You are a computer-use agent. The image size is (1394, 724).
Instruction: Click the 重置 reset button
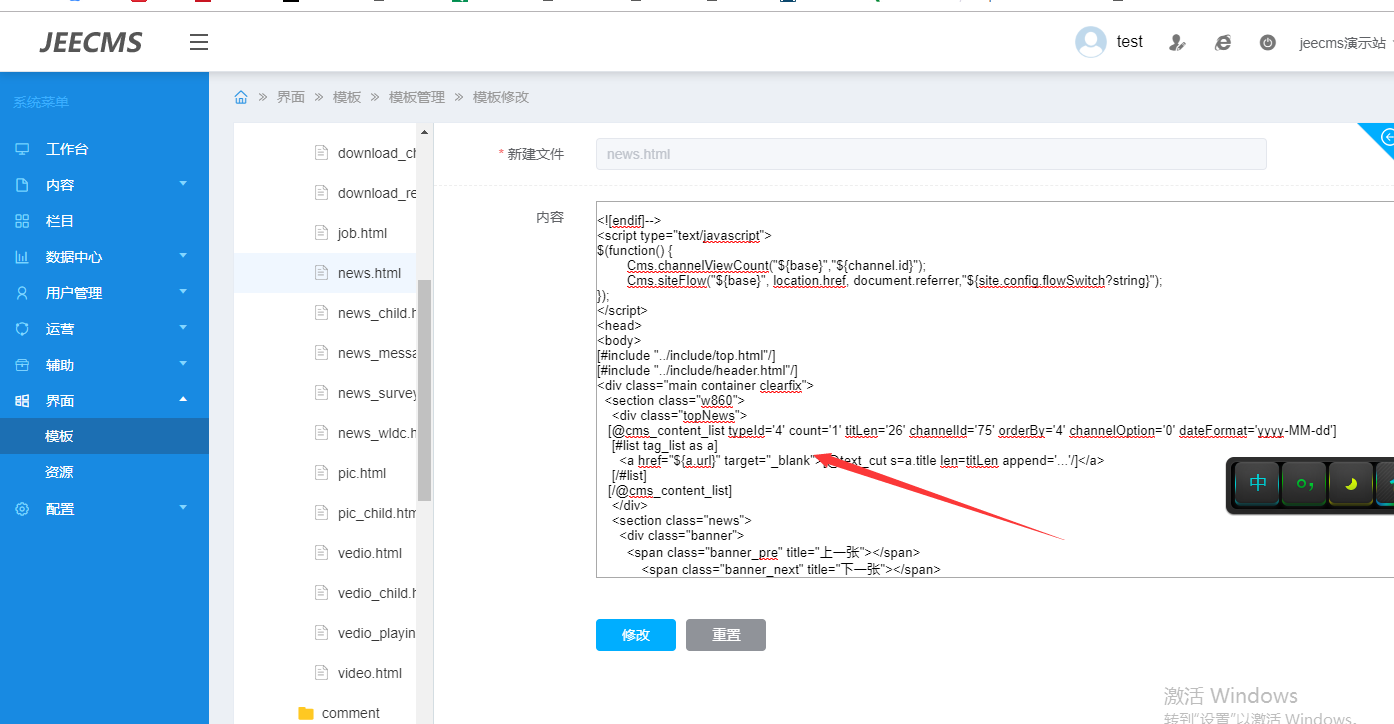(726, 635)
